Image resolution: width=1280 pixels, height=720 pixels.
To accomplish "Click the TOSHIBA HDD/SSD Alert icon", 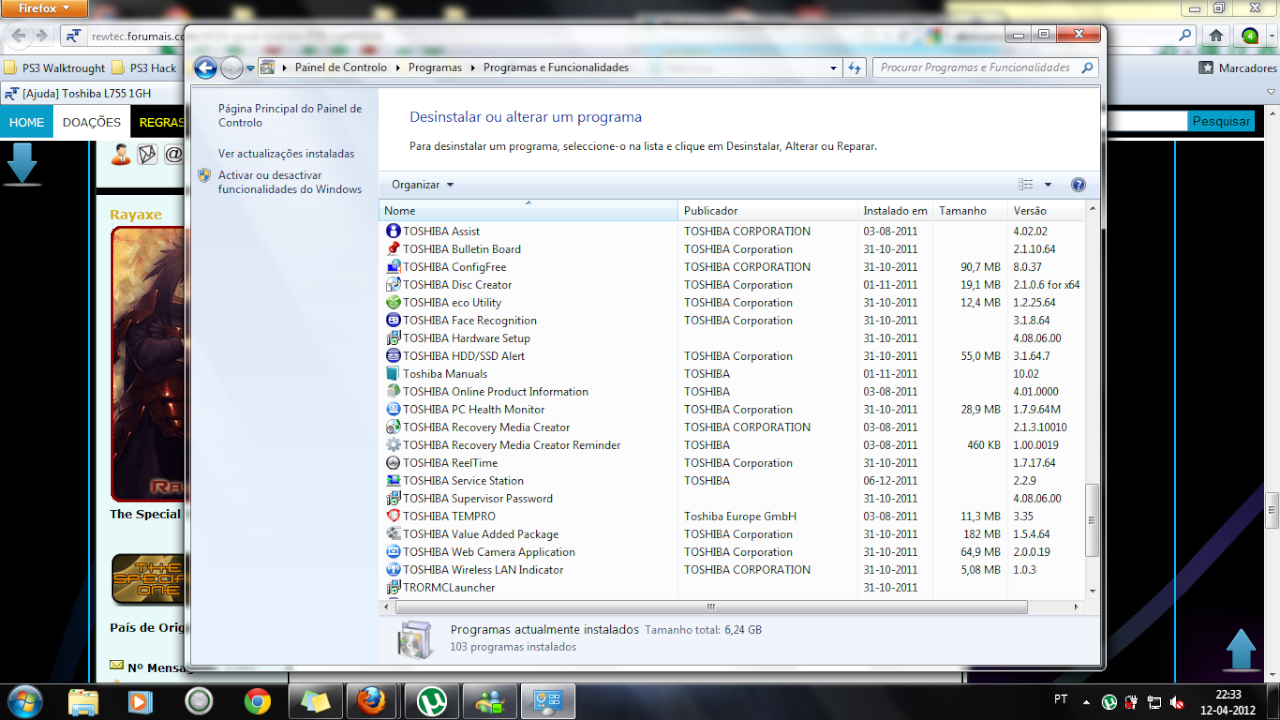I will [x=393, y=356].
